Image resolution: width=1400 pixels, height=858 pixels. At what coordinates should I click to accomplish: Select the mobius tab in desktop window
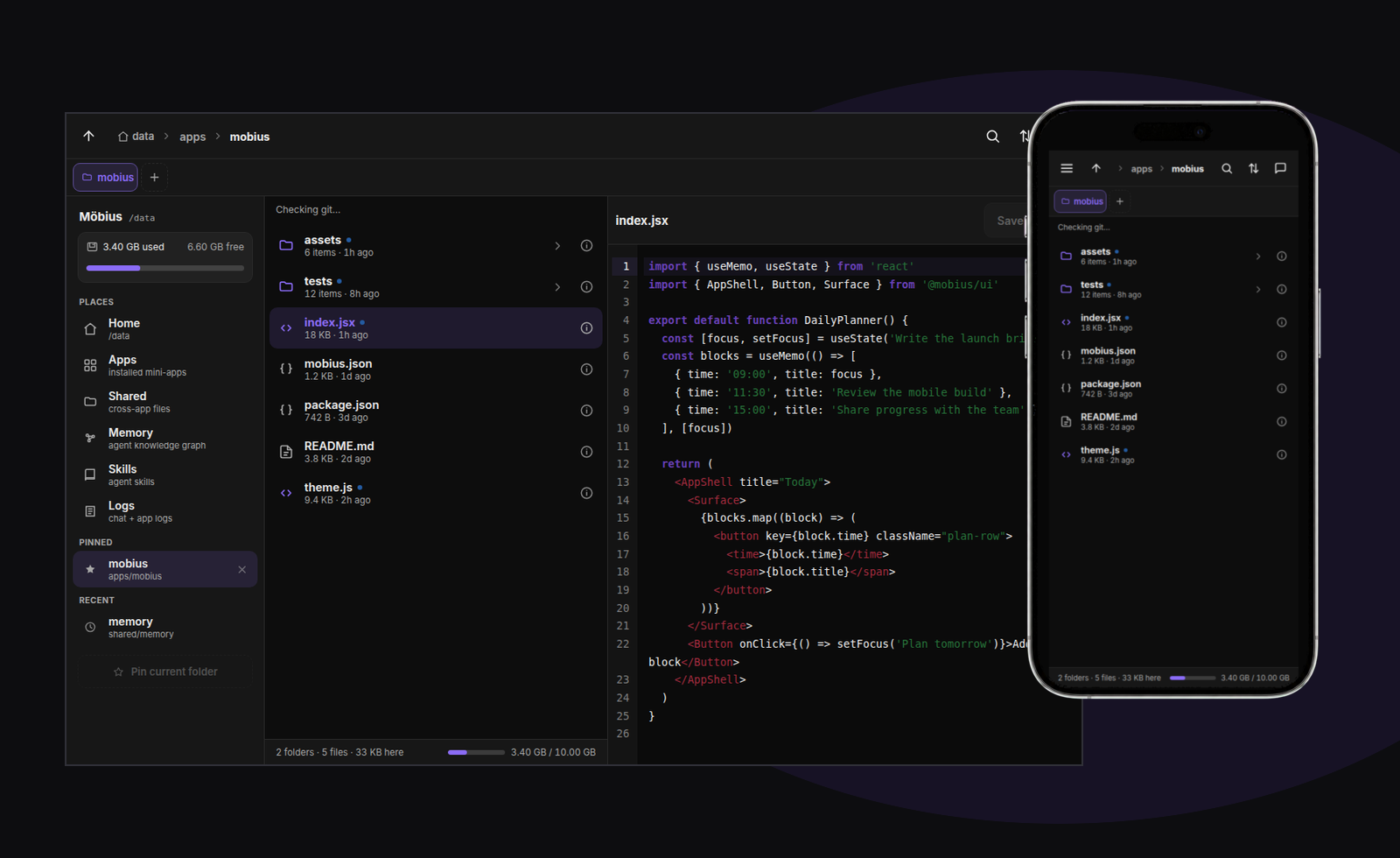pyautogui.click(x=106, y=177)
